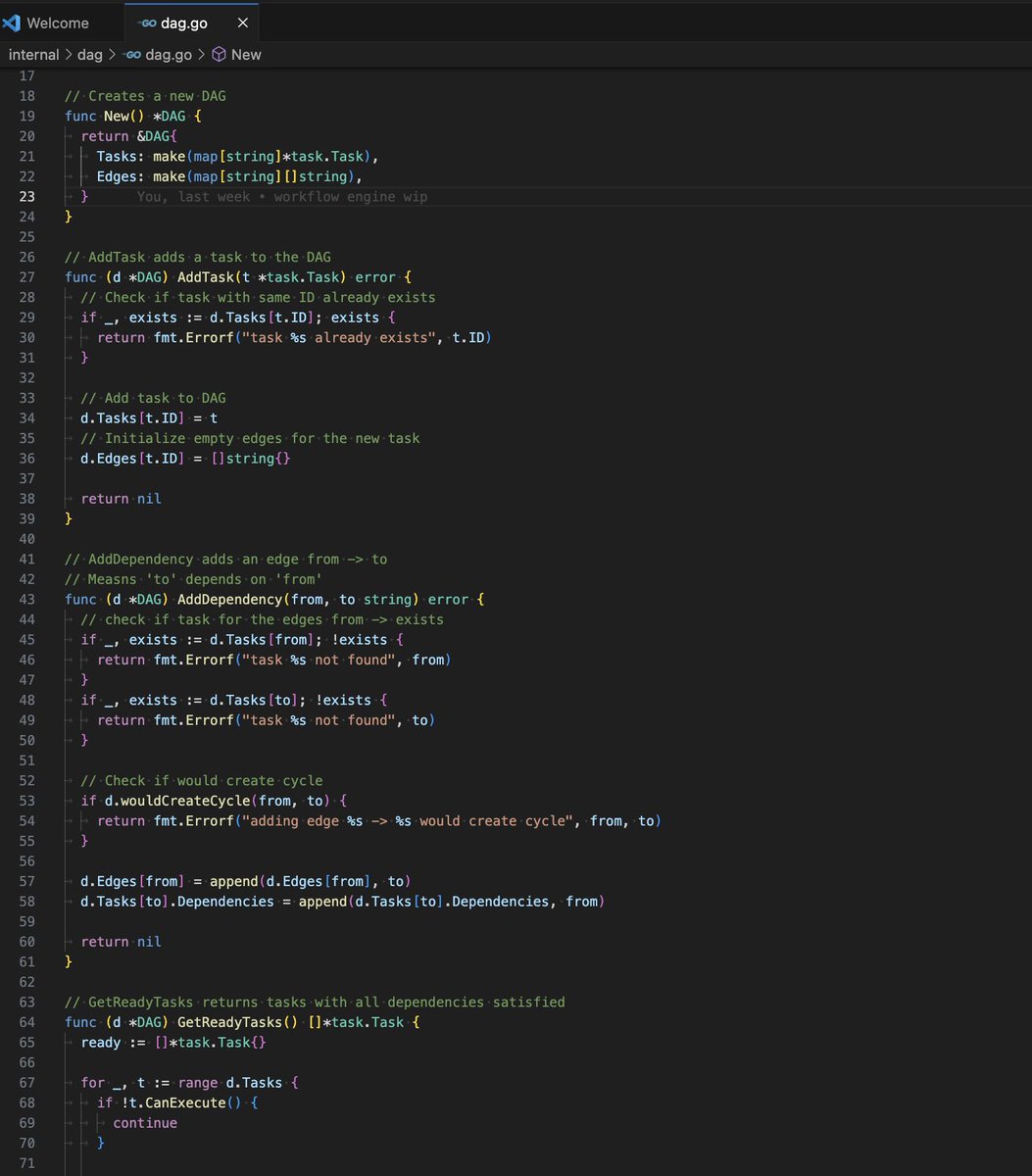1032x1176 pixels.
Task: Click the cube symbol icon beside New breadcrumb
Action: [220, 55]
